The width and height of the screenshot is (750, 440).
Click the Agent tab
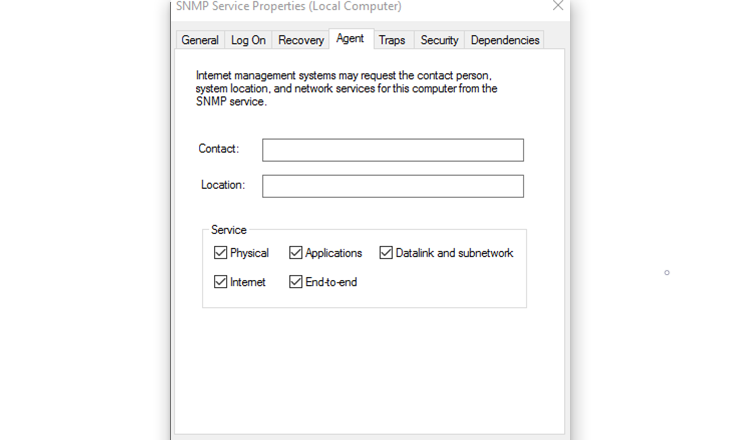pos(351,39)
